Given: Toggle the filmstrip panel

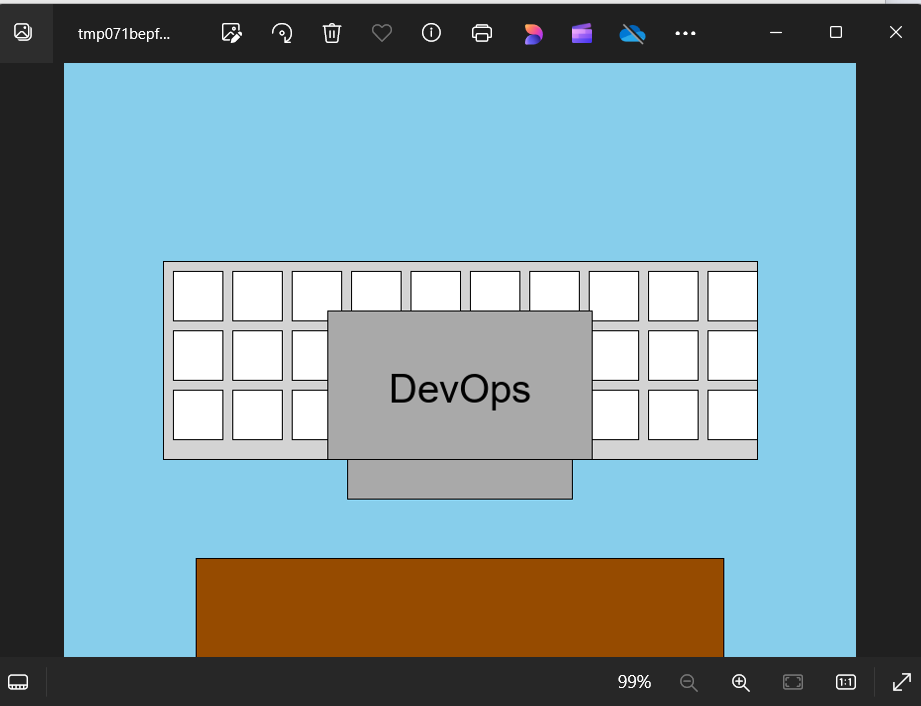Looking at the screenshot, I should [18, 682].
